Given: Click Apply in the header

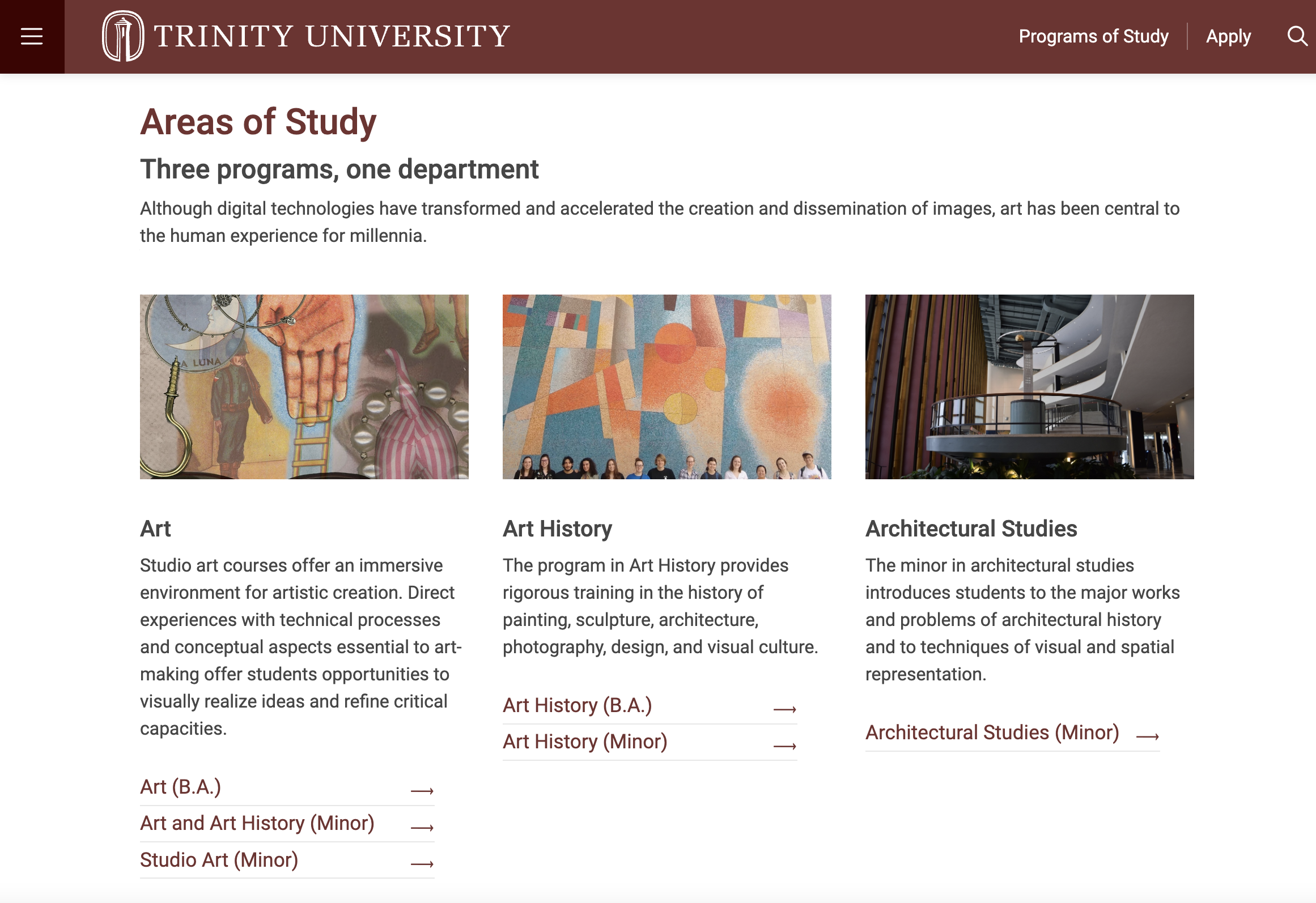Looking at the screenshot, I should 1228,36.
